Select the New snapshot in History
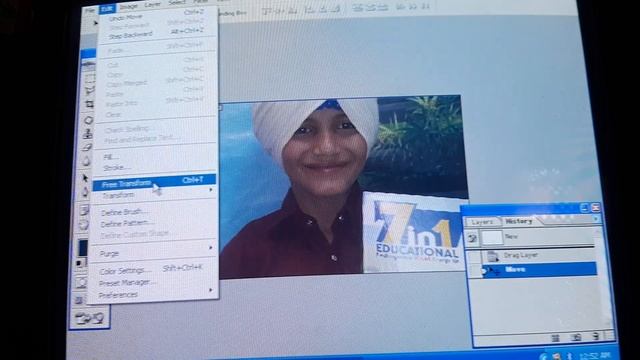Image resolution: width=640 pixels, height=360 pixels. (530, 237)
